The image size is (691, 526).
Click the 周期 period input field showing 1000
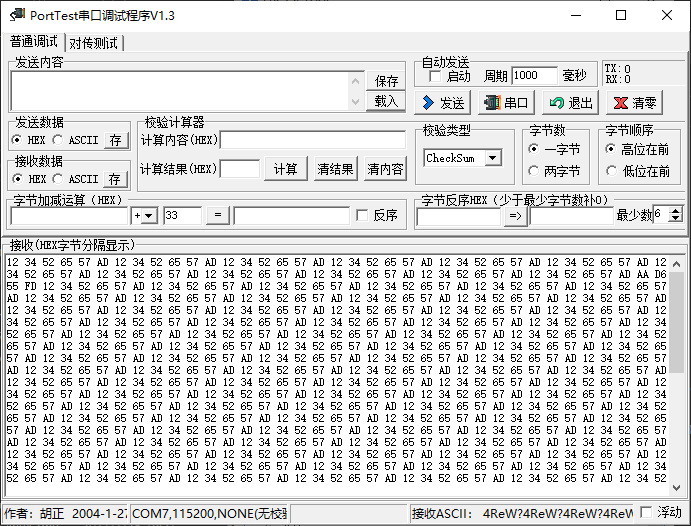(535, 76)
